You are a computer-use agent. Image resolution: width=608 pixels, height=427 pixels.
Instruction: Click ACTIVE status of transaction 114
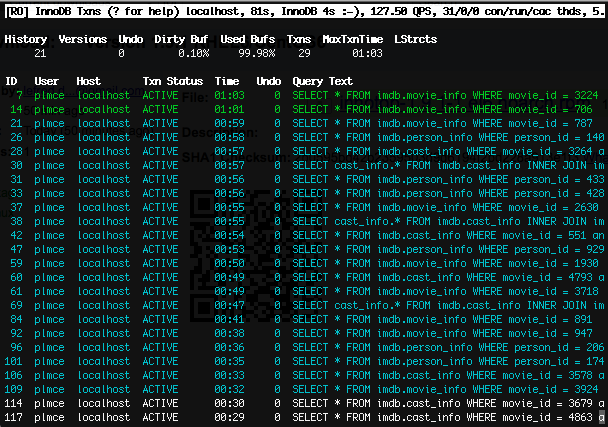coord(160,403)
